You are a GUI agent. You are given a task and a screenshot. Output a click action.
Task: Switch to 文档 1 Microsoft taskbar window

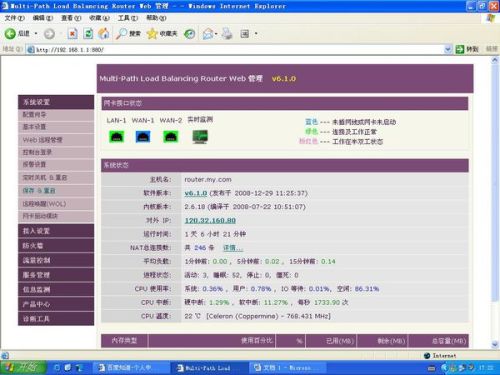287,368
